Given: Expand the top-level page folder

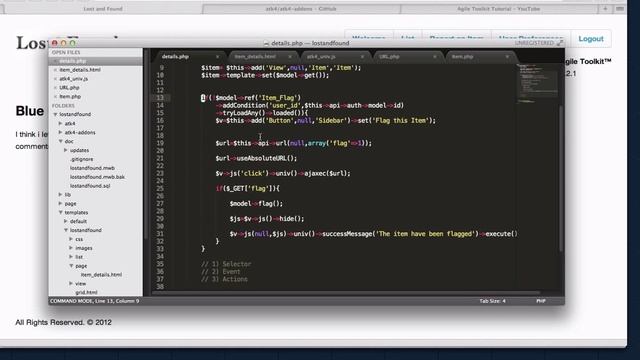Looking at the screenshot, I should pyautogui.click(x=60, y=203).
